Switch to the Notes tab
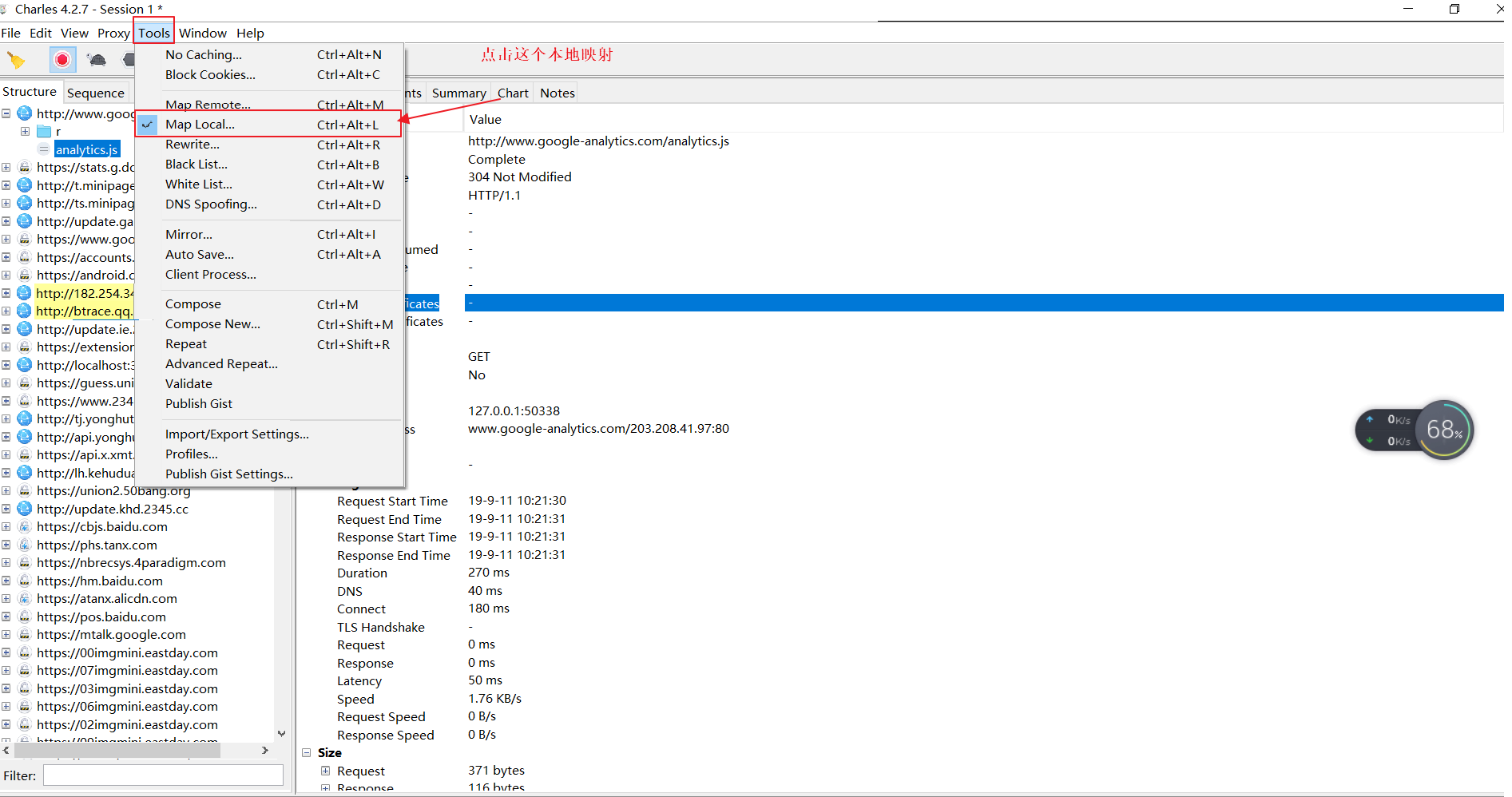This screenshot has height=797, width=1512. point(558,93)
